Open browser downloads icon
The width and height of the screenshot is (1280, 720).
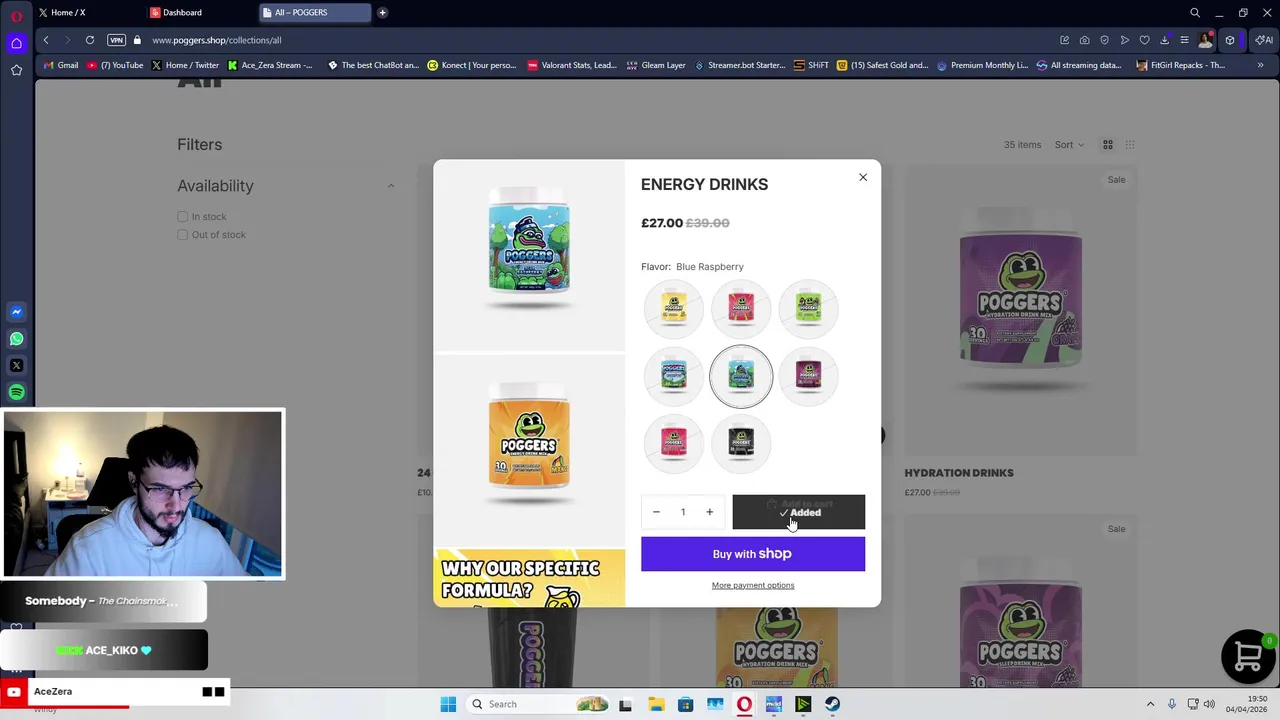pyautogui.click(x=1165, y=40)
